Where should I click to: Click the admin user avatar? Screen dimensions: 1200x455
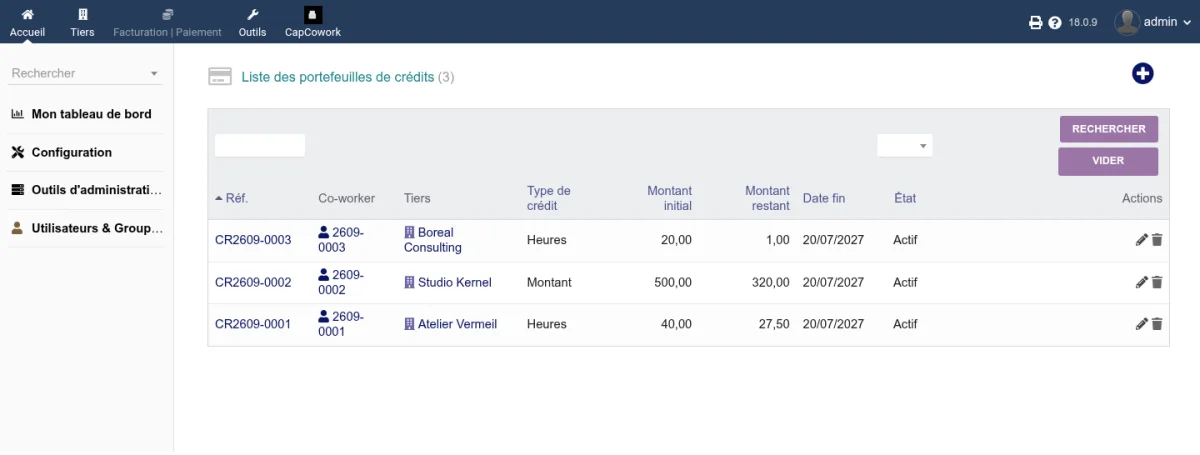[x=1127, y=22]
